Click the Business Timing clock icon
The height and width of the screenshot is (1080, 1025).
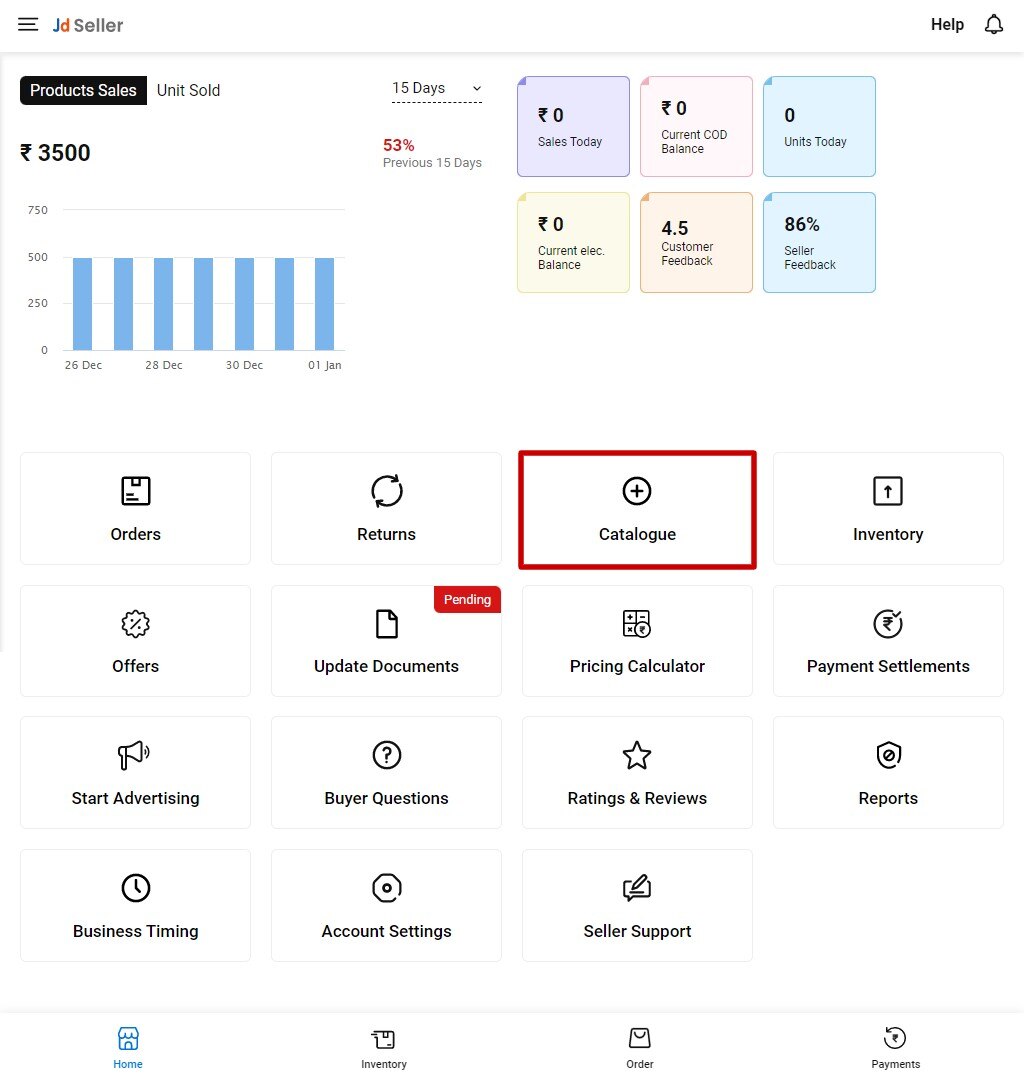point(135,888)
